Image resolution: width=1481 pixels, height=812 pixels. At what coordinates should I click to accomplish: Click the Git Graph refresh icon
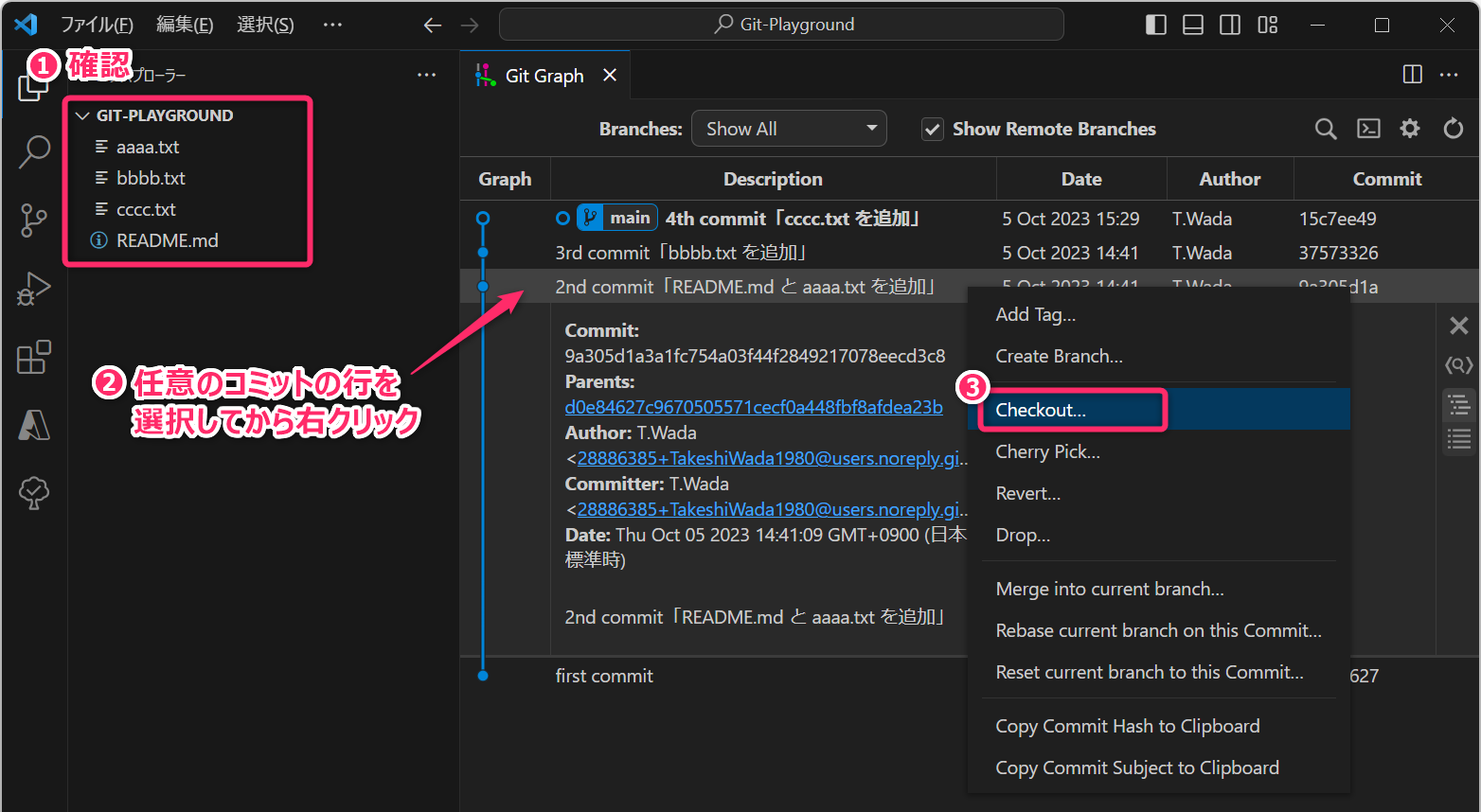click(1453, 129)
